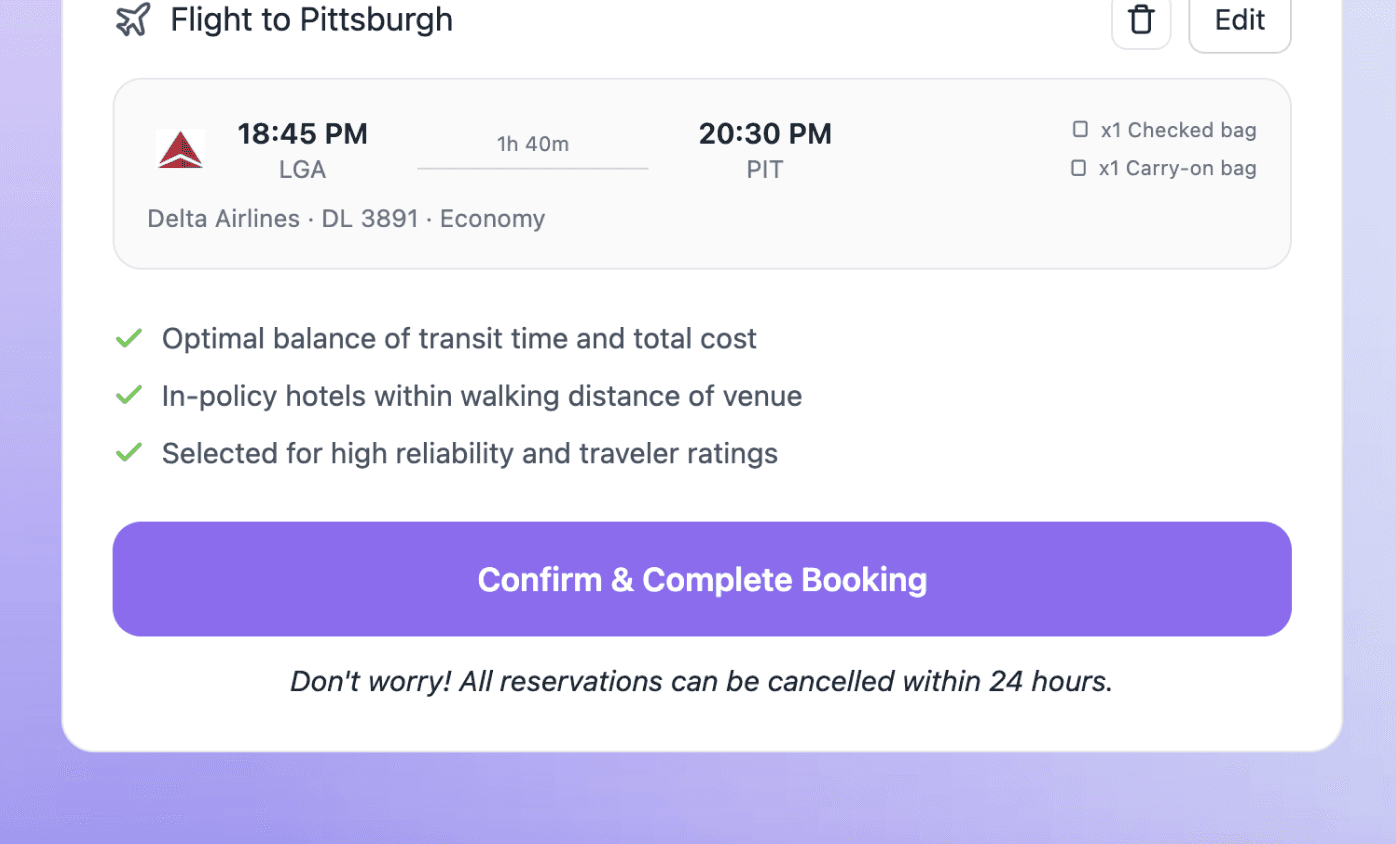Delete the flight using the trash icon

click(1141, 20)
